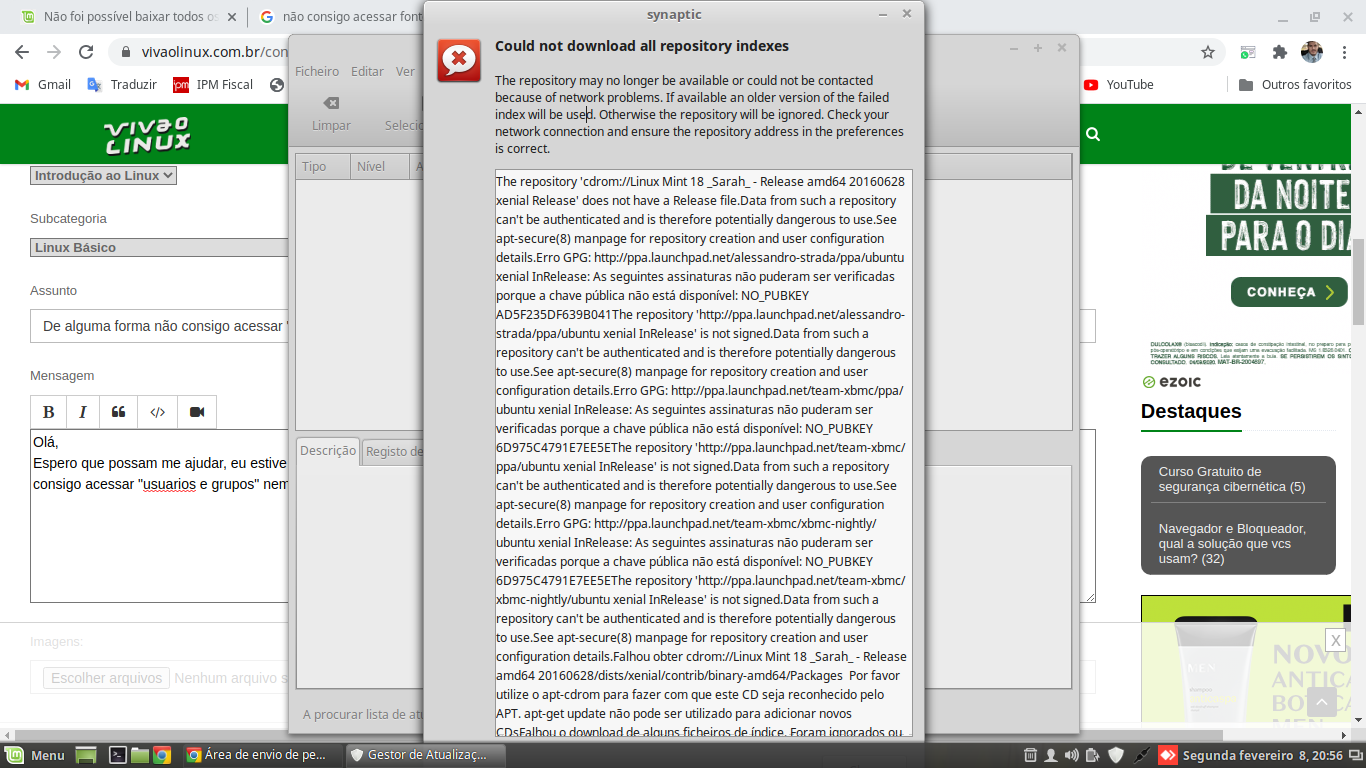Open 'Linux Básico' subcategory dropdown

coord(160,247)
